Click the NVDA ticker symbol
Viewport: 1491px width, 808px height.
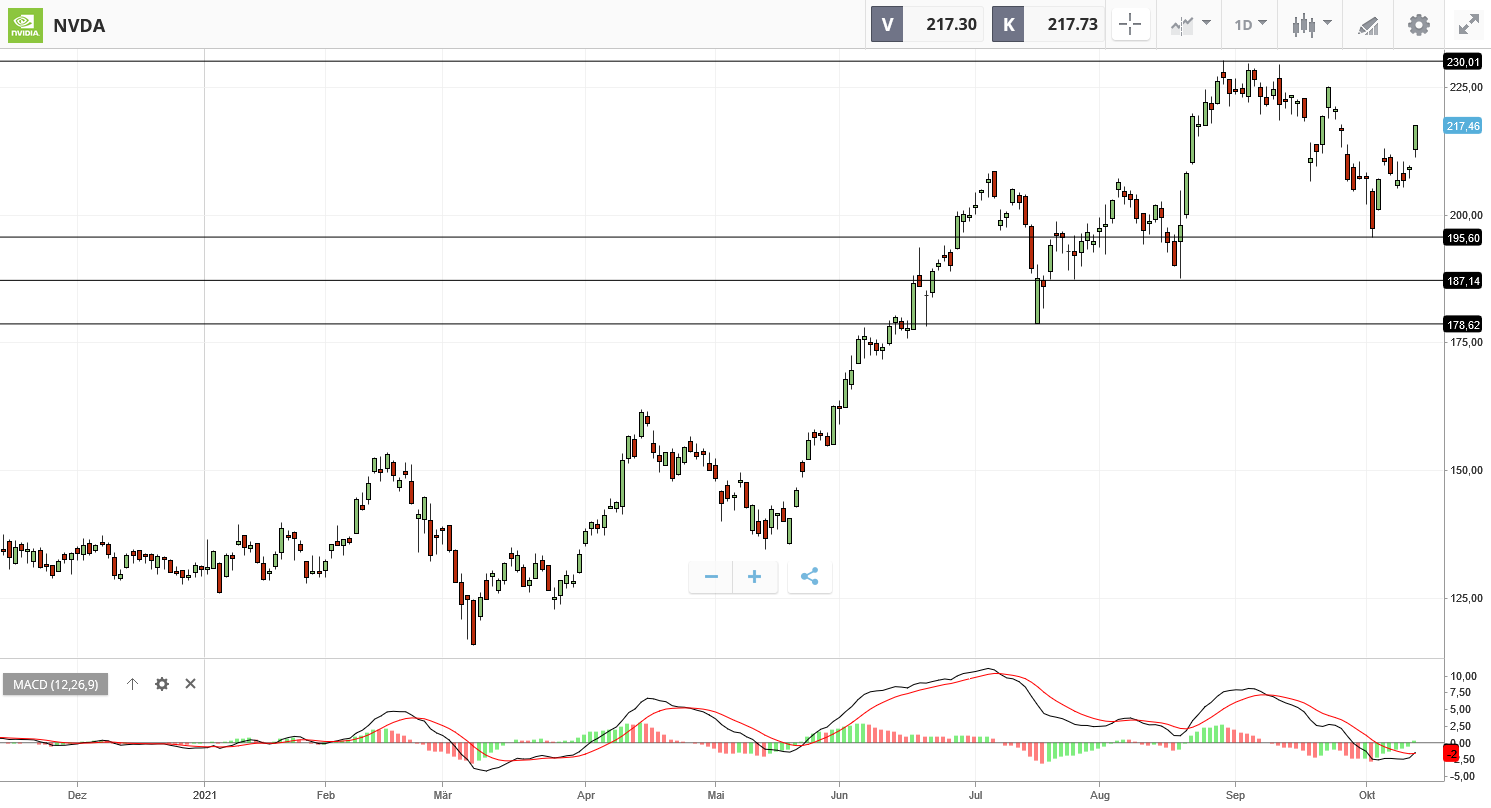point(79,25)
